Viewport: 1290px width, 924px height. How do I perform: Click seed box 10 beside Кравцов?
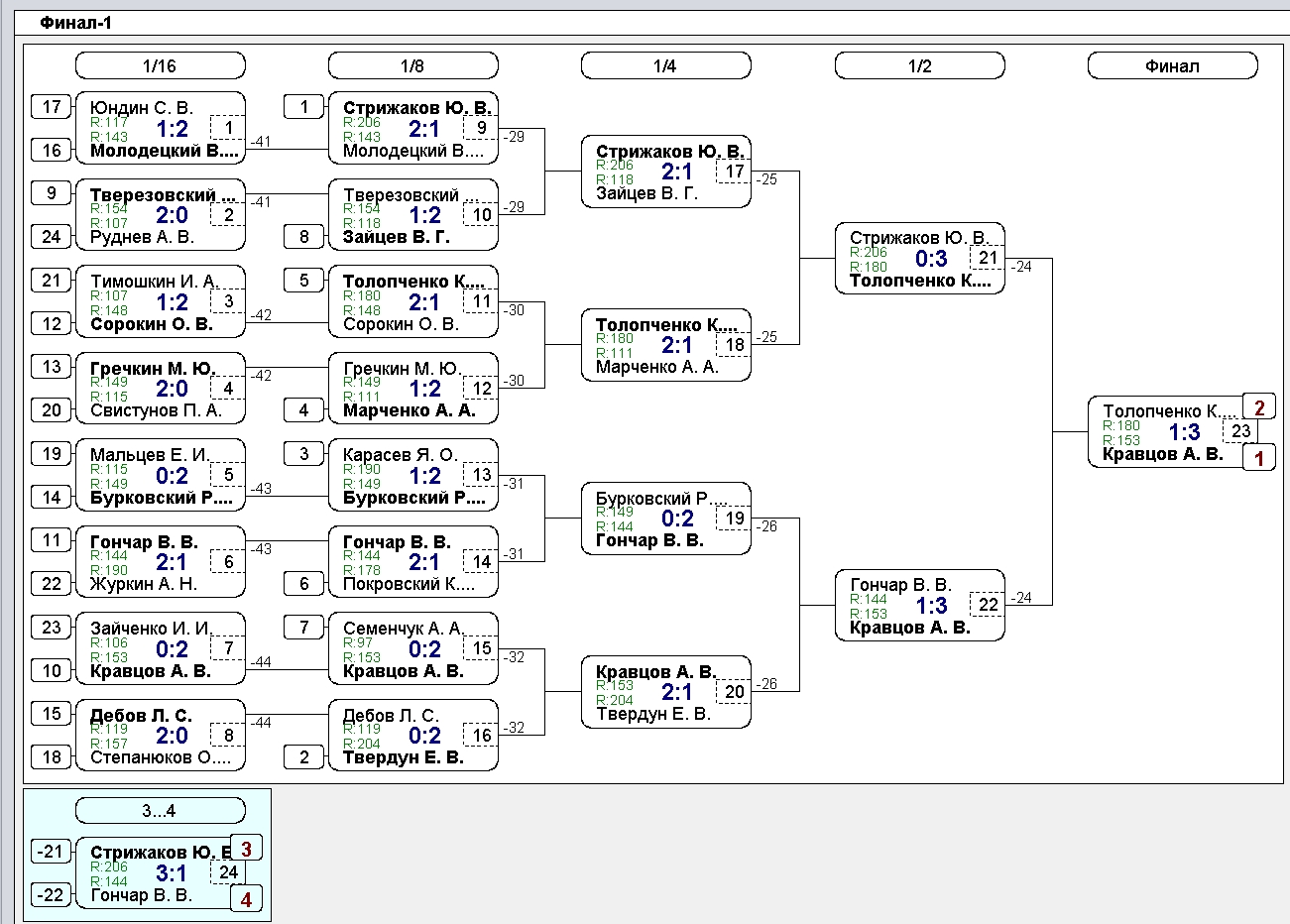click(52, 671)
